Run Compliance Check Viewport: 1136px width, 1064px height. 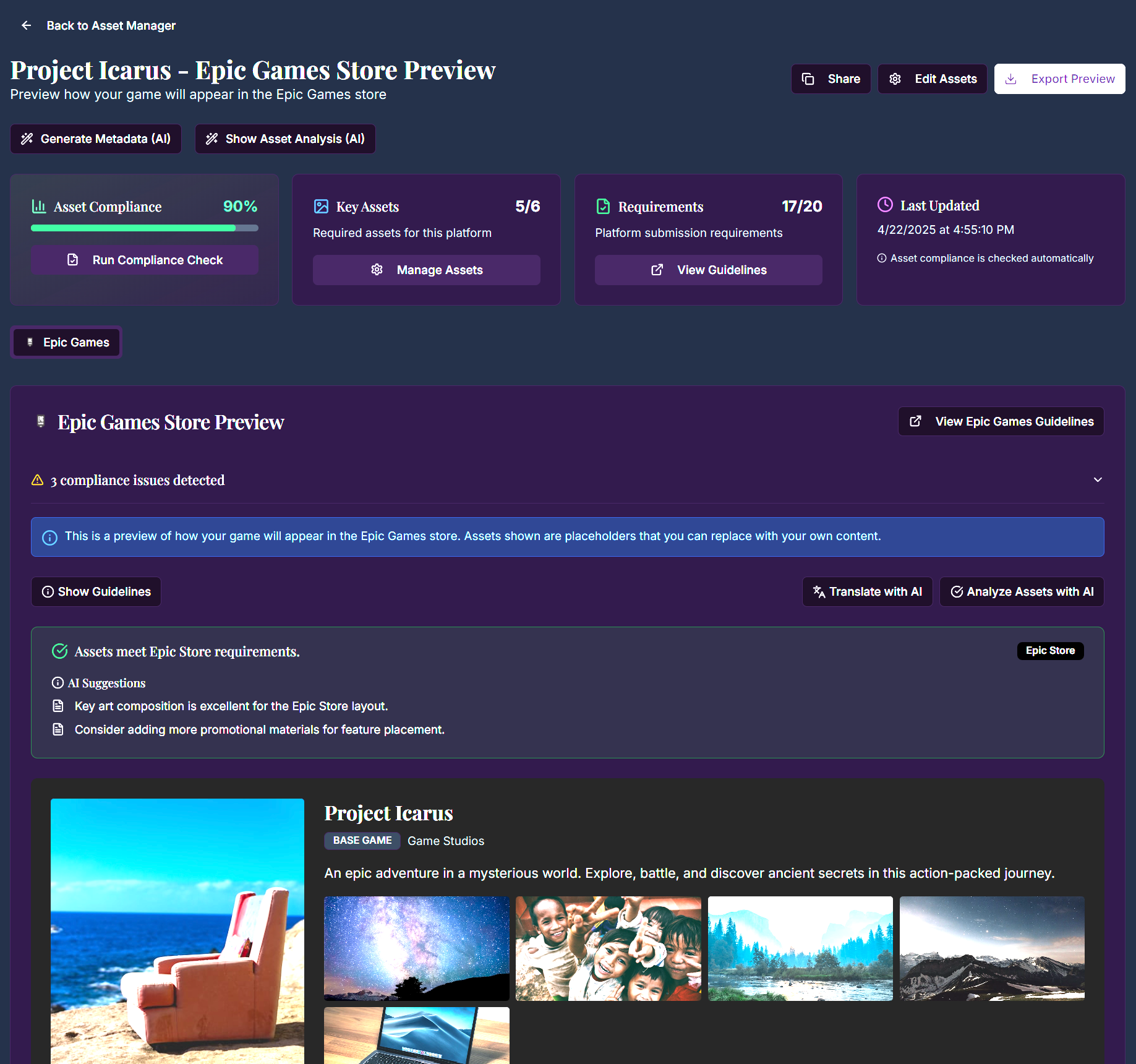pyautogui.click(x=145, y=260)
